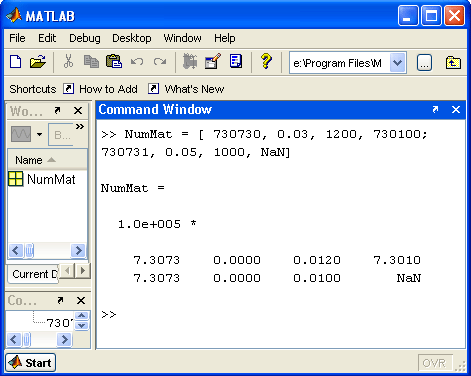This screenshot has width=471, height=376.
Task: Click the MATLAB logo in title bar
Action: (x=14, y=16)
